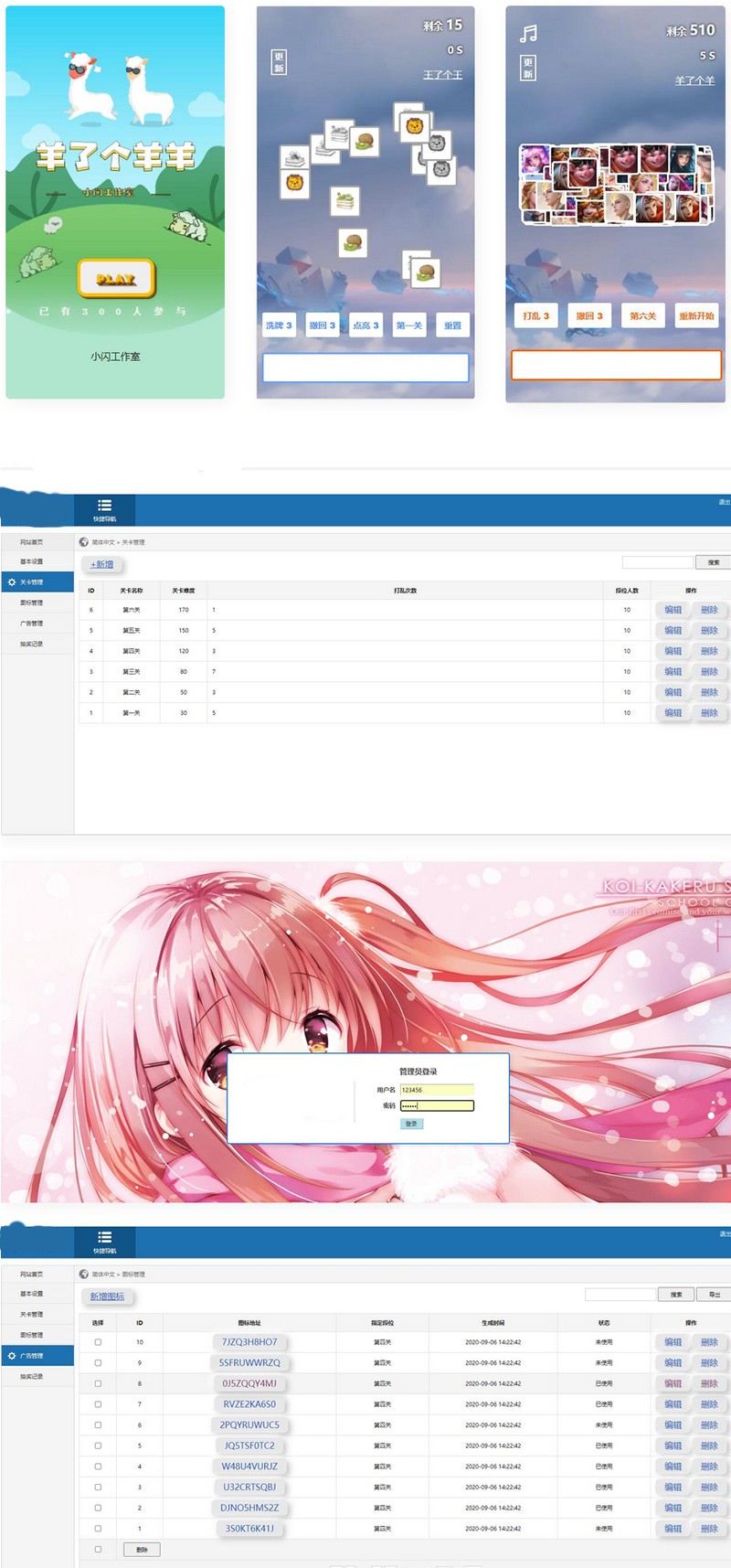Click the gear icon next to 广告管理
This screenshot has height=1568, width=731.
point(12,1356)
